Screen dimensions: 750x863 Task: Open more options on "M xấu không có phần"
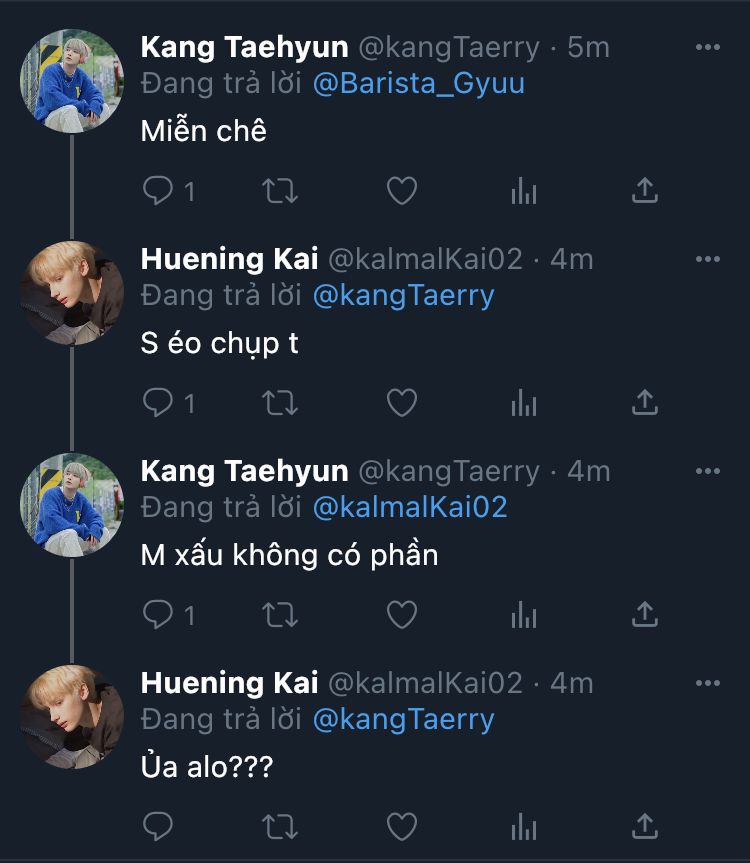(x=708, y=471)
